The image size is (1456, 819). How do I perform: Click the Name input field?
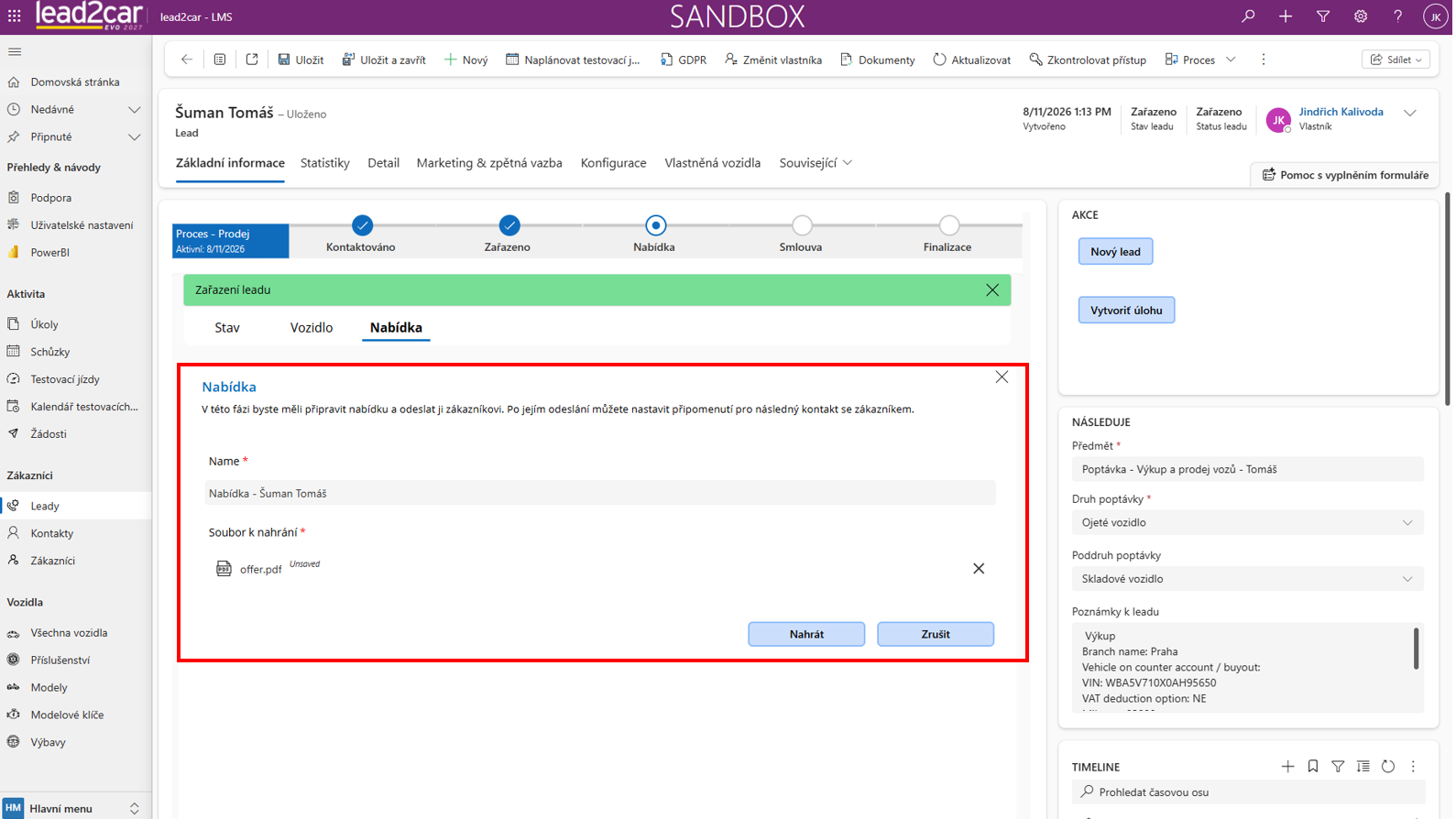click(600, 494)
